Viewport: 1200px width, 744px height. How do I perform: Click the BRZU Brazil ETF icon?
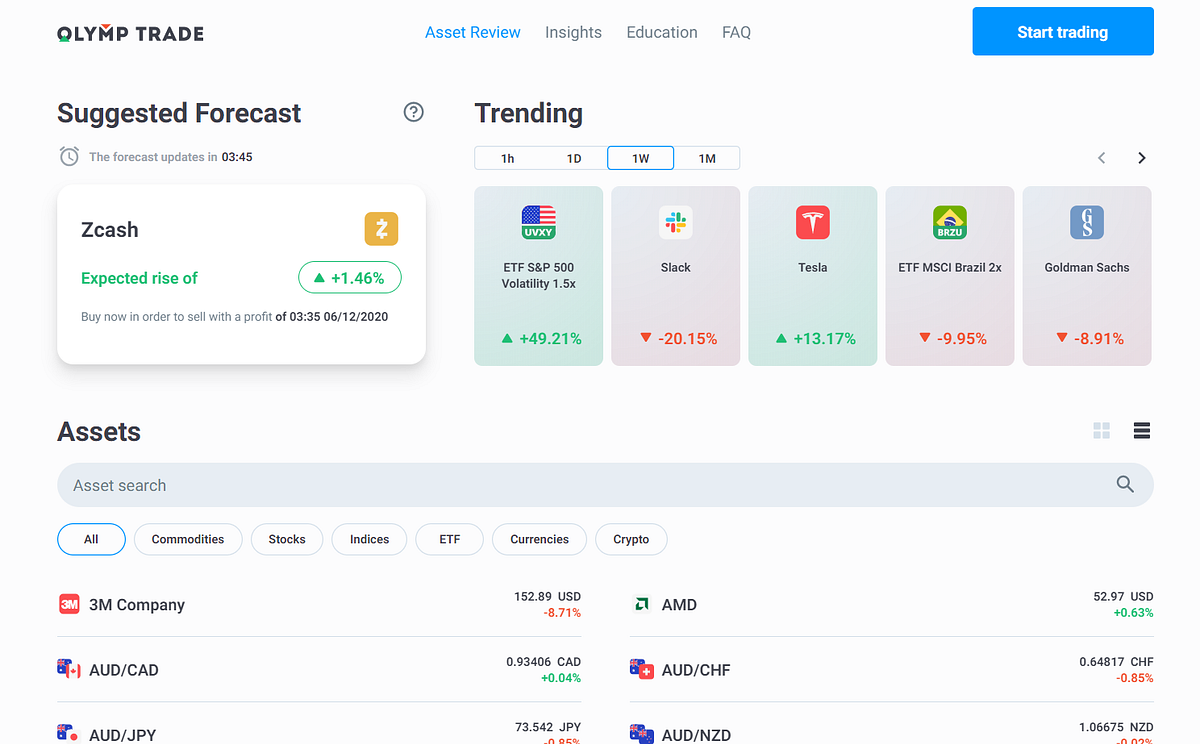point(950,222)
